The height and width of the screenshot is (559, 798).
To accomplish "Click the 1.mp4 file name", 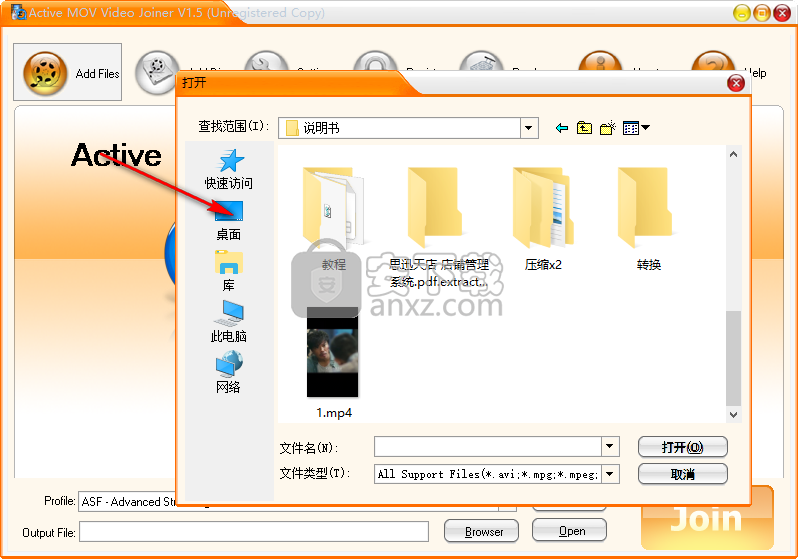I will 334,412.
